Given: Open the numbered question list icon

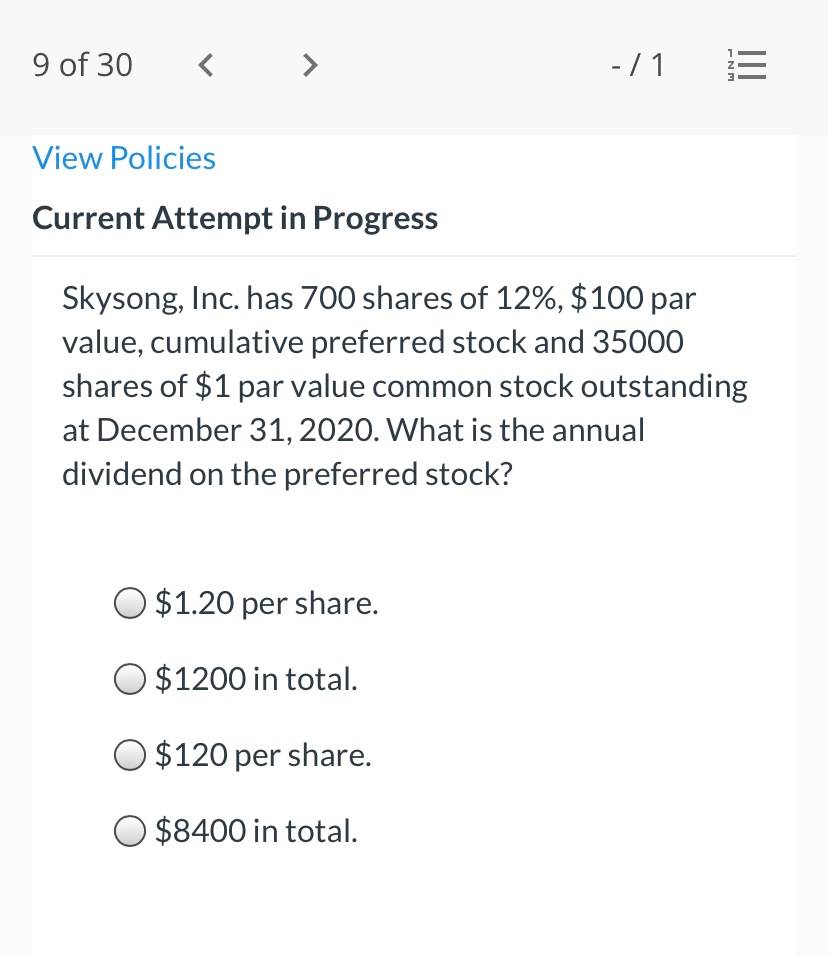Looking at the screenshot, I should point(746,65).
